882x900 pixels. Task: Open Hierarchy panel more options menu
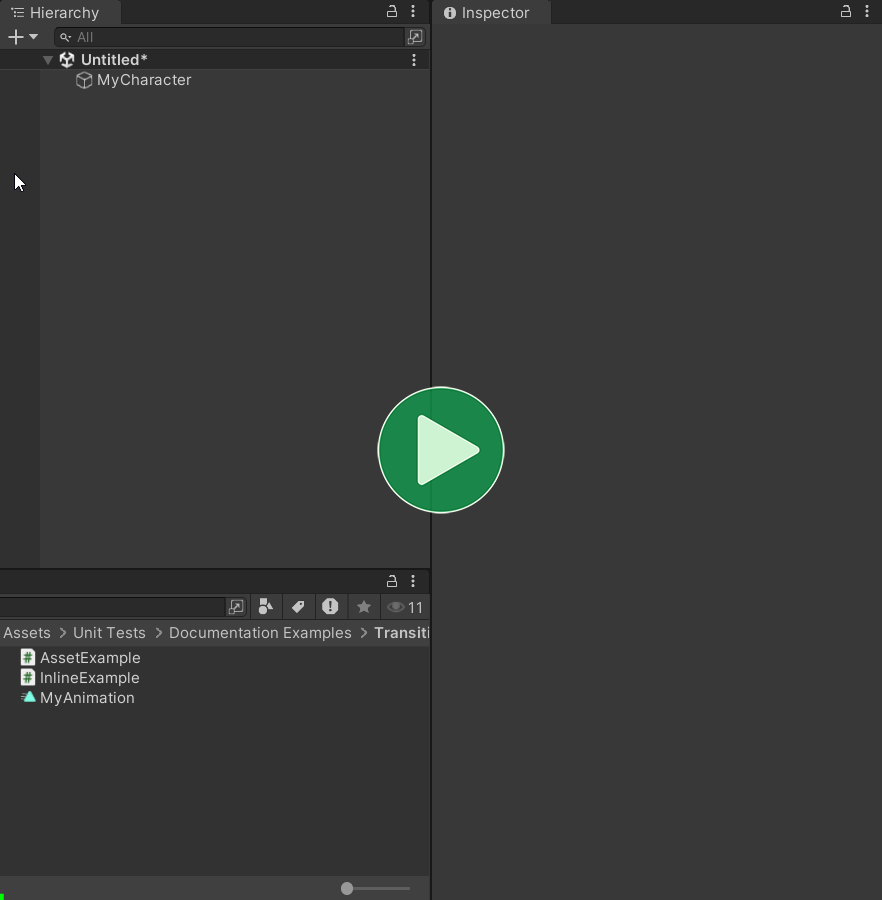click(x=413, y=12)
